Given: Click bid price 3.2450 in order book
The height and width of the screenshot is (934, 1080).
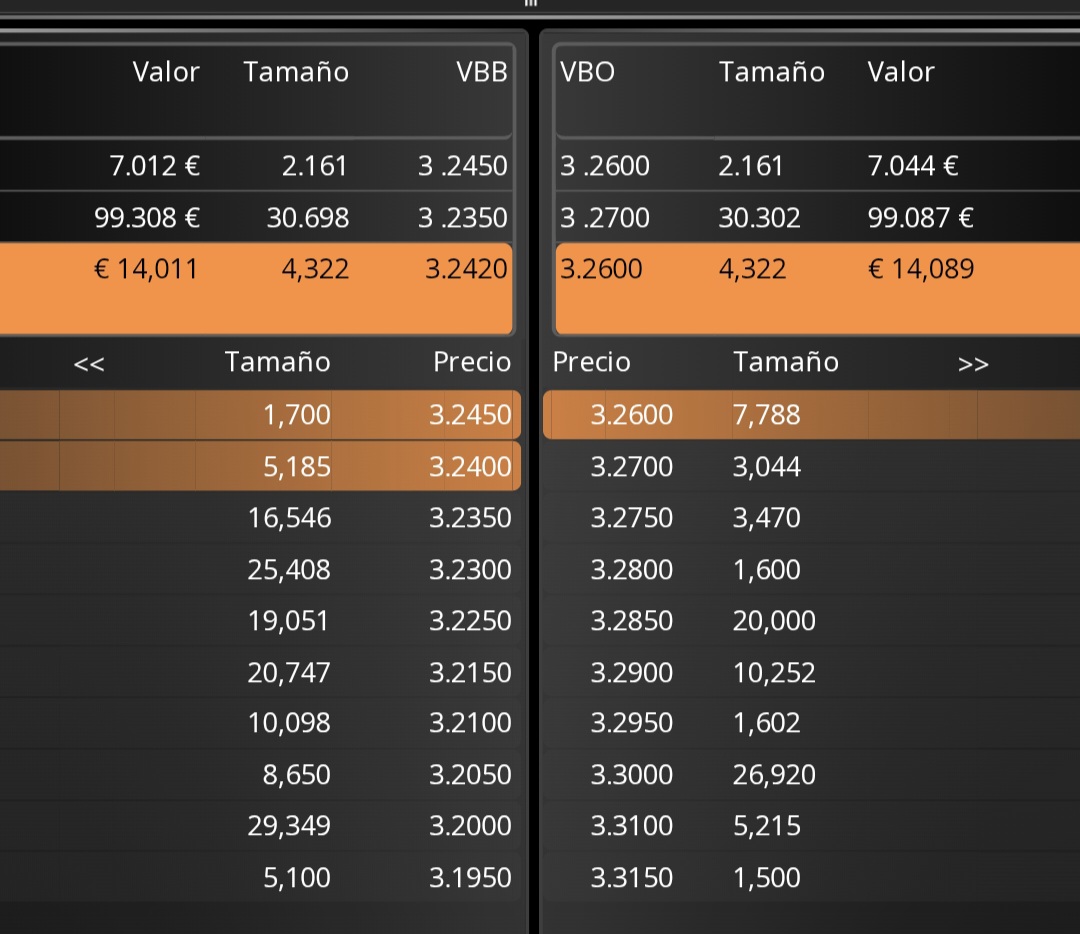Looking at the screenshot, I should coord(470,415).
